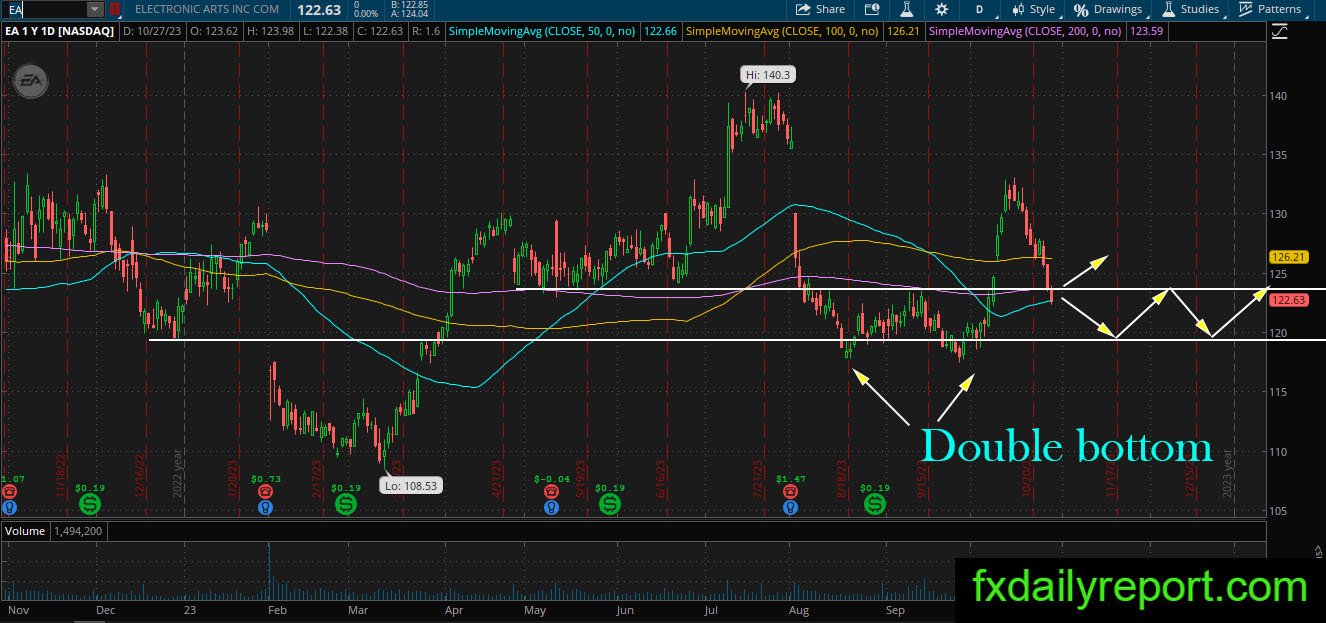Click the red linking icon beside the symbol box
The image size is (1326, 623).
point(114,9)
